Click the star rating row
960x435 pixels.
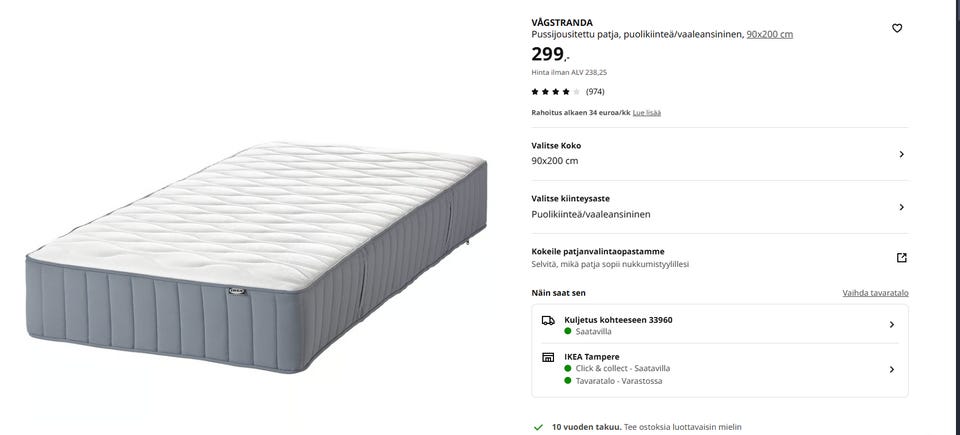(555, 91)
